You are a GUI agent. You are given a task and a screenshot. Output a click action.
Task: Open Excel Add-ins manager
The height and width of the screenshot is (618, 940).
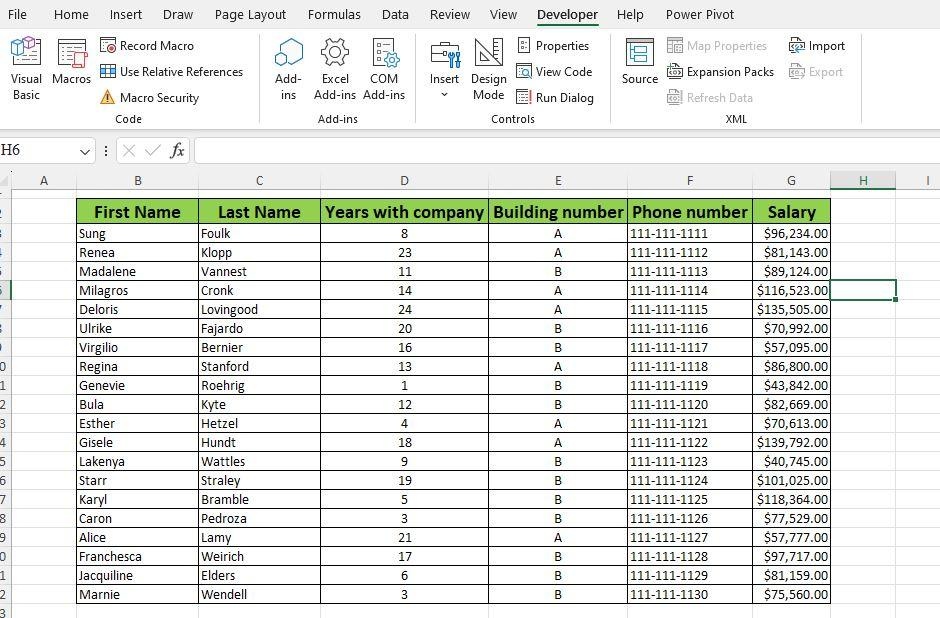[x=335, y=69]
